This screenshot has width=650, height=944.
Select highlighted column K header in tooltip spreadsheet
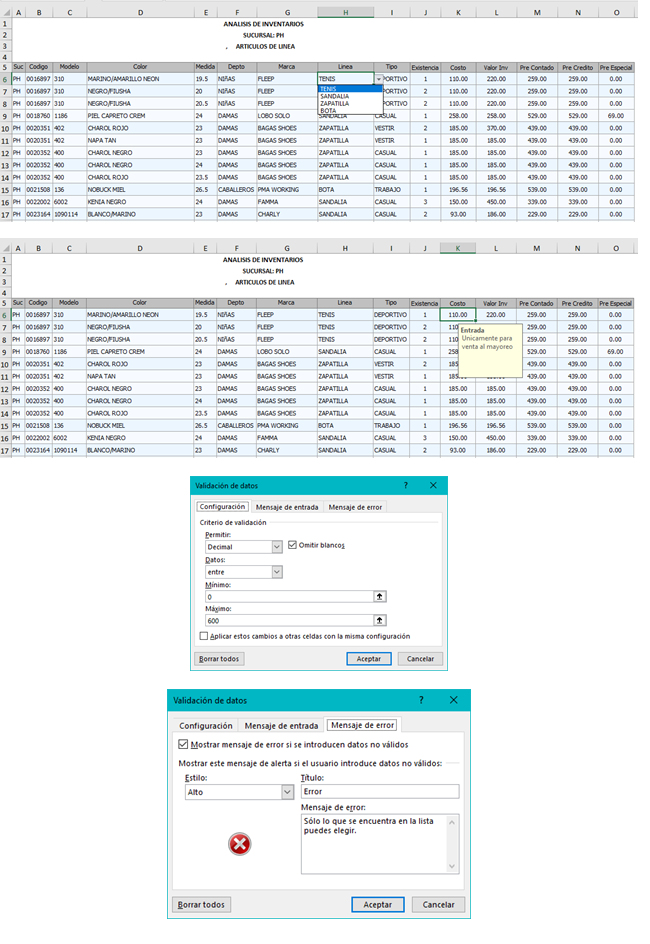457,248
